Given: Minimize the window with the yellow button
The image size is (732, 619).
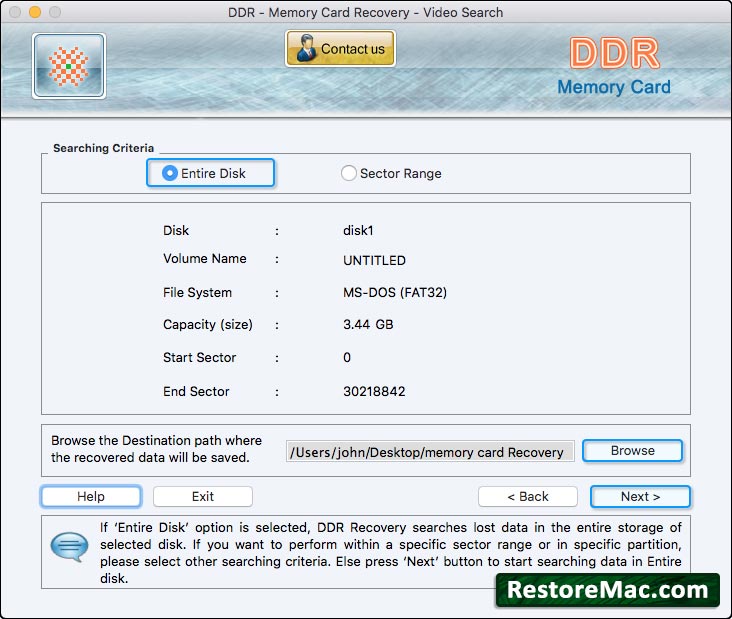Looking at the screenshot, I should pyautogui.click(x=35, y=12).
